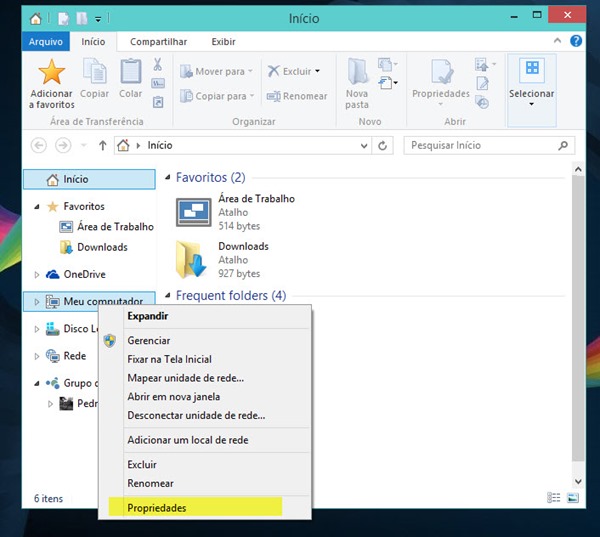
Task: Switch to the Compartilhar tab
Action: [x=158, y=41]
